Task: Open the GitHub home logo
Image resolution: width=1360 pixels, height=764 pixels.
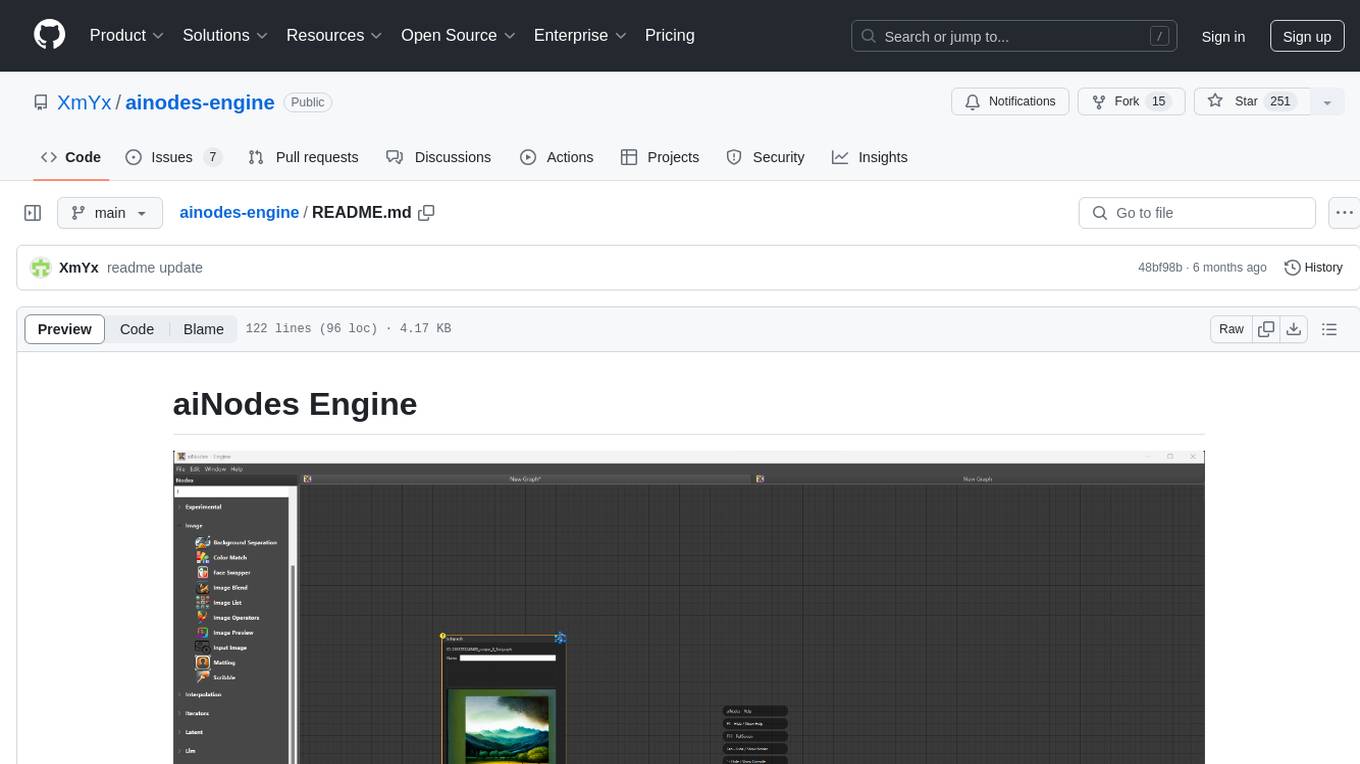Action: (x=49, y=35)
